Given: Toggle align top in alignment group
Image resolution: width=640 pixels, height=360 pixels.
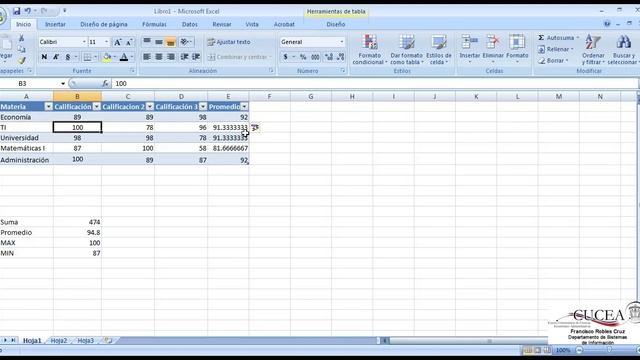Looking at the screenshot, I should point(147,42).
